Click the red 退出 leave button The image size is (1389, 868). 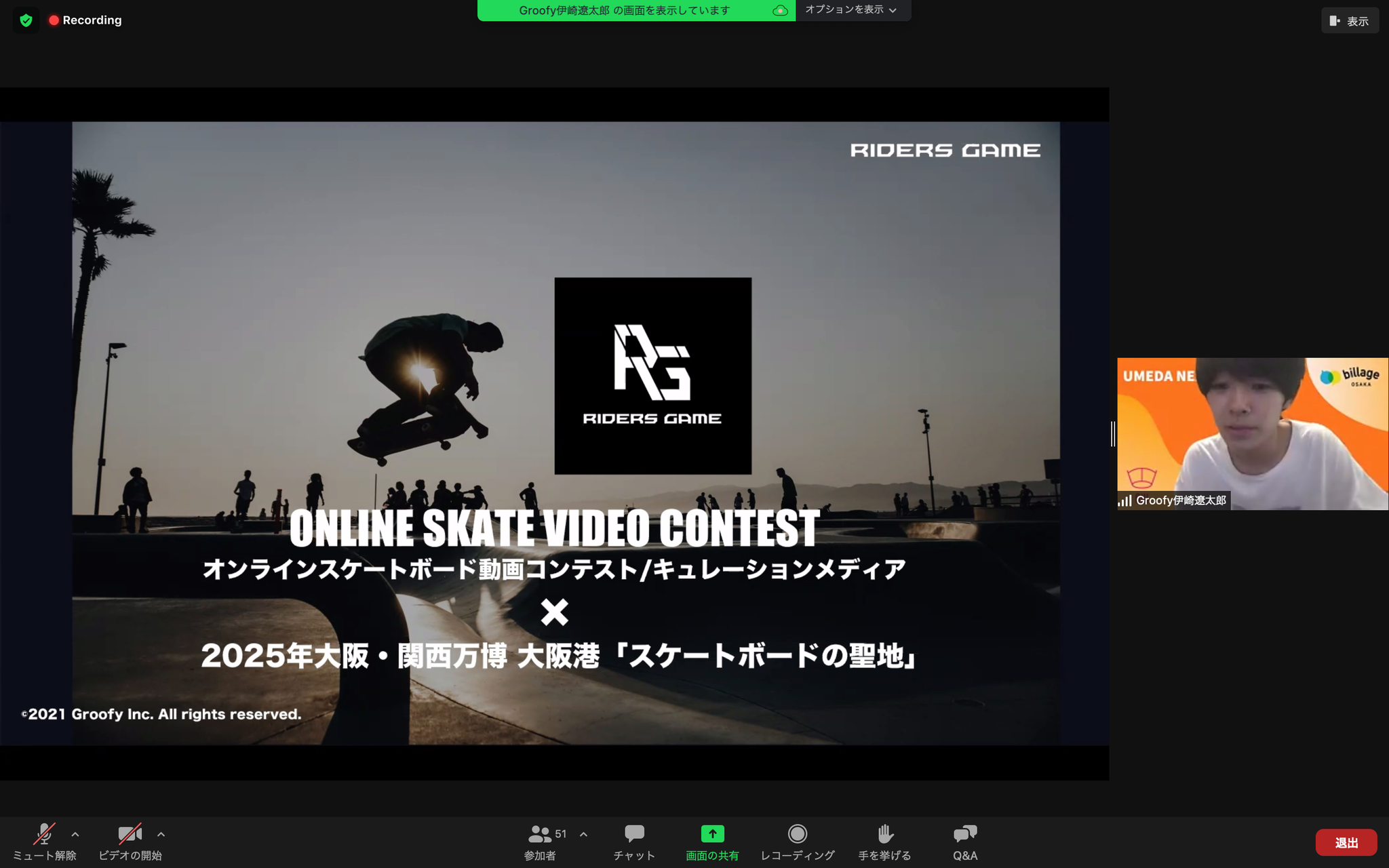[1346, 842]
